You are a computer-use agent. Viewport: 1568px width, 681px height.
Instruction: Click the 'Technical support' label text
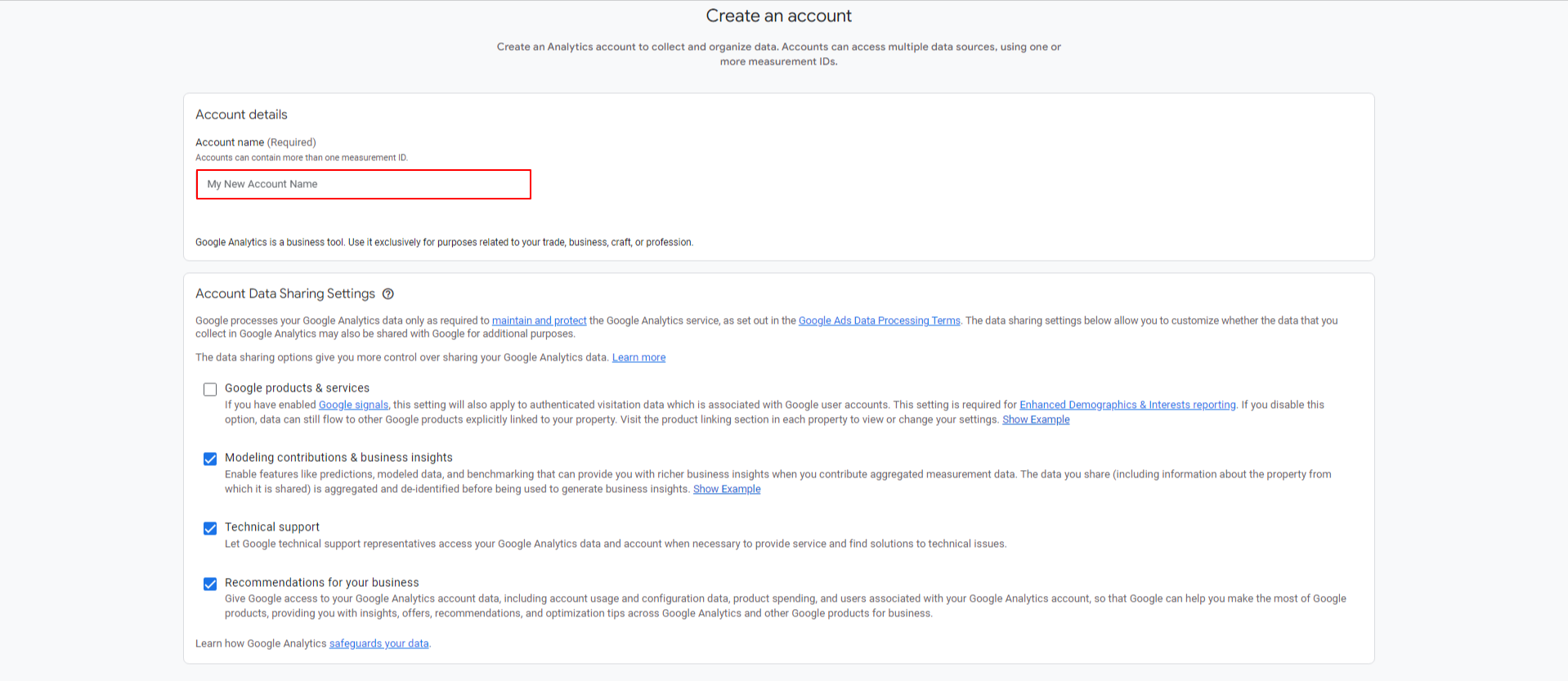[272, 527]
